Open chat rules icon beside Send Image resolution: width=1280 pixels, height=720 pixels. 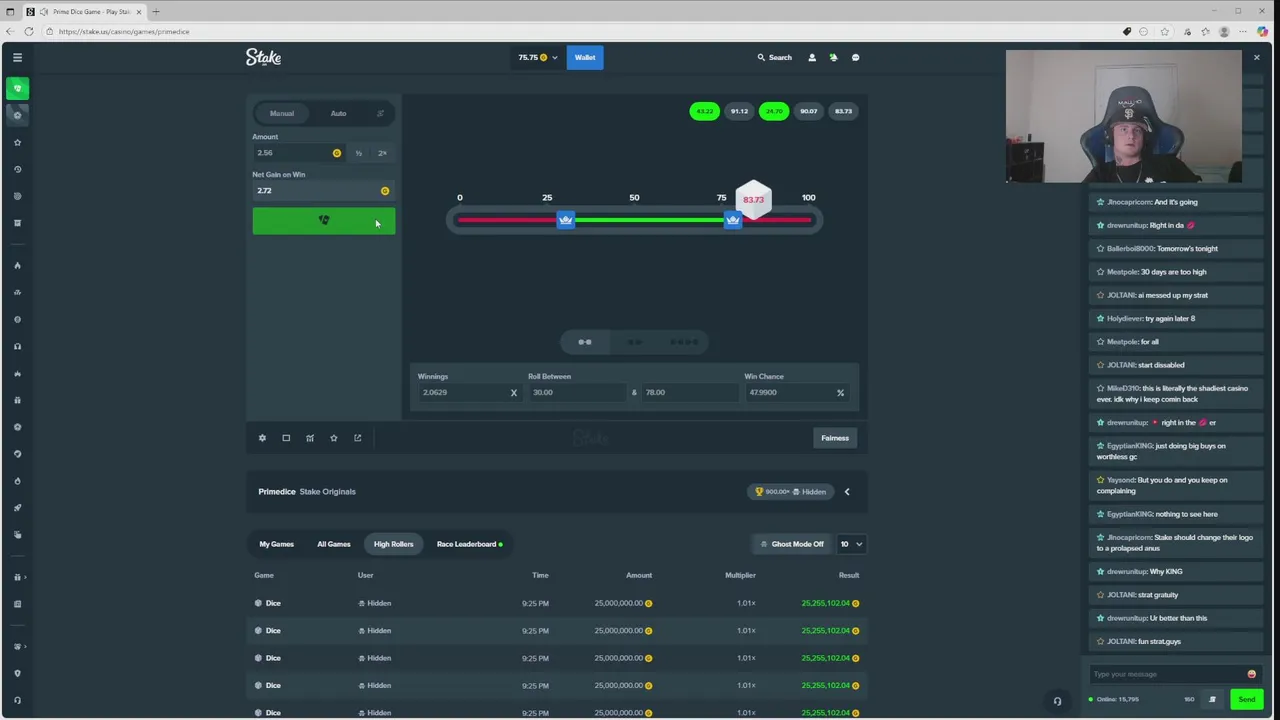1212,699
